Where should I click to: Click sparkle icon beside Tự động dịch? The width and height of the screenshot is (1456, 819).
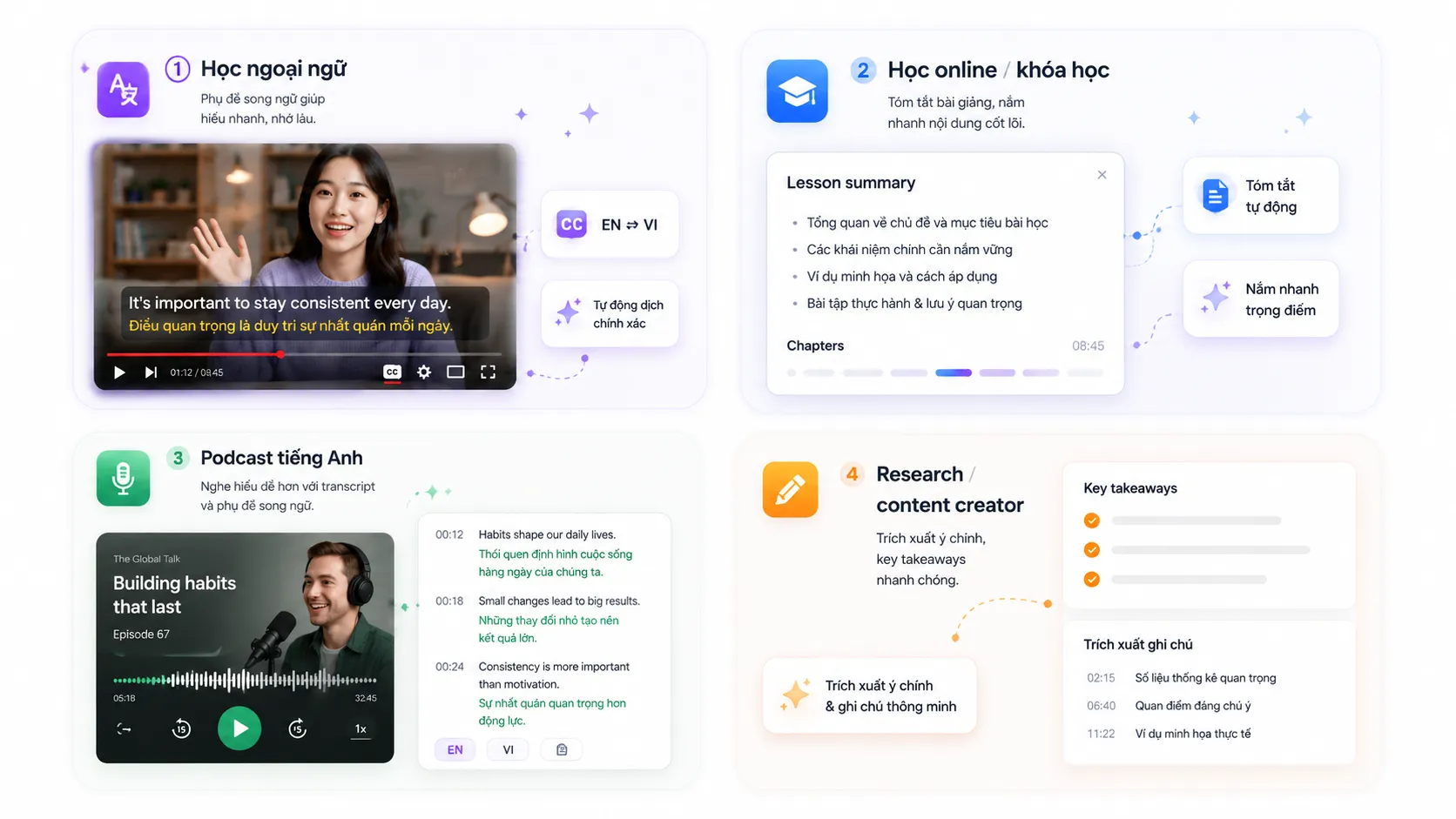(568, 312)
